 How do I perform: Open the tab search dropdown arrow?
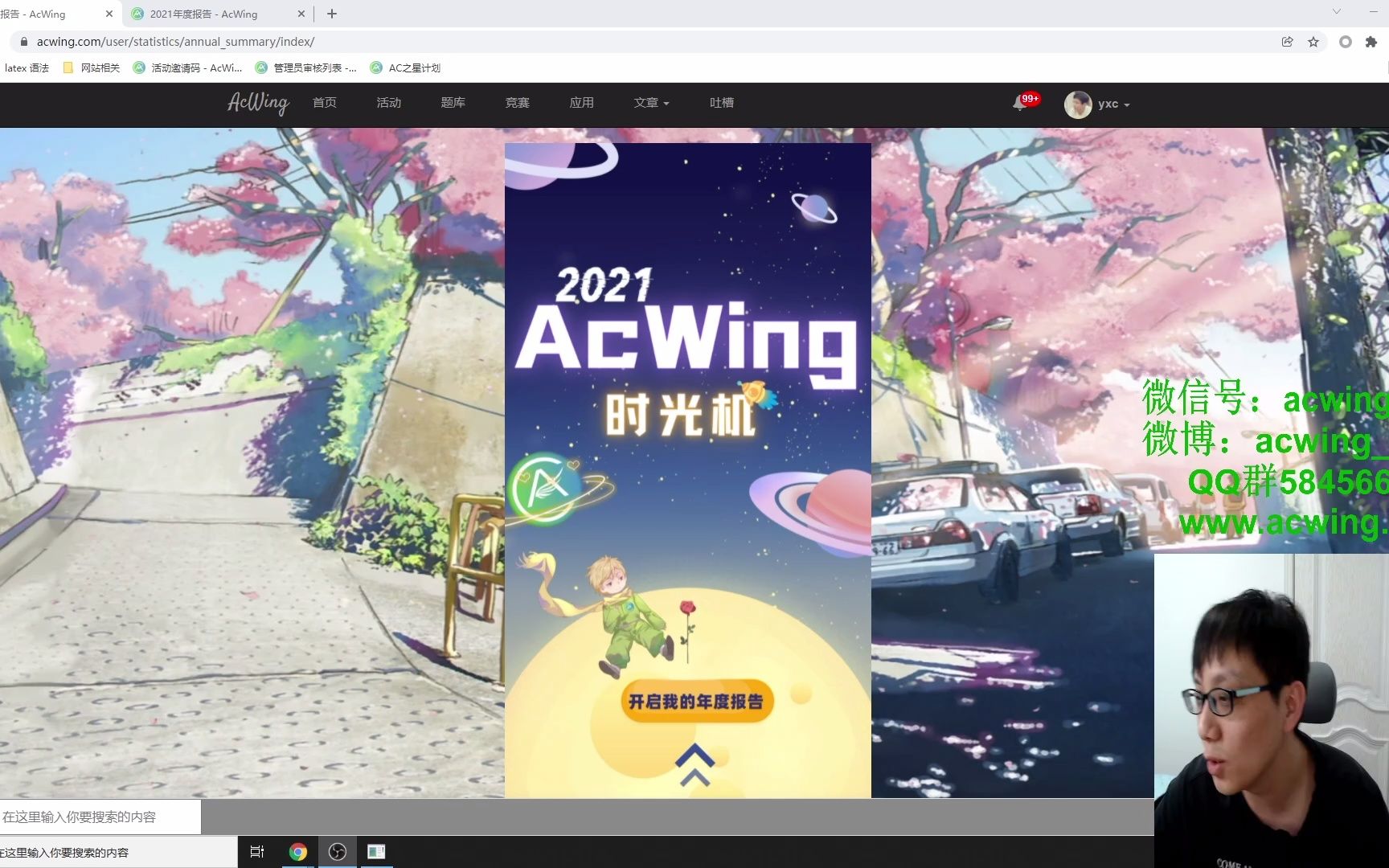coord(1337,11)
